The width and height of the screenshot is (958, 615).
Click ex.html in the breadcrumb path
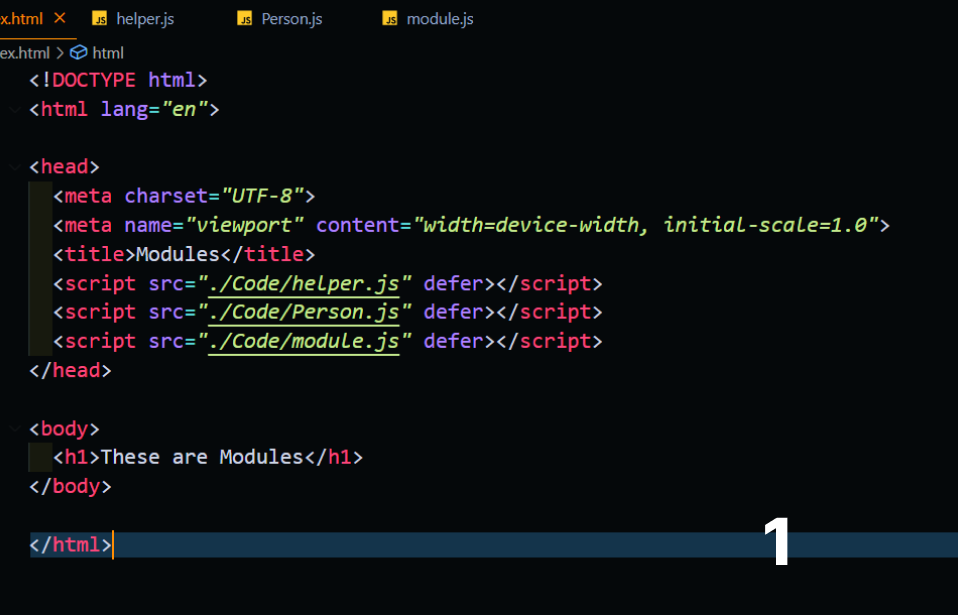coord(24,52)
